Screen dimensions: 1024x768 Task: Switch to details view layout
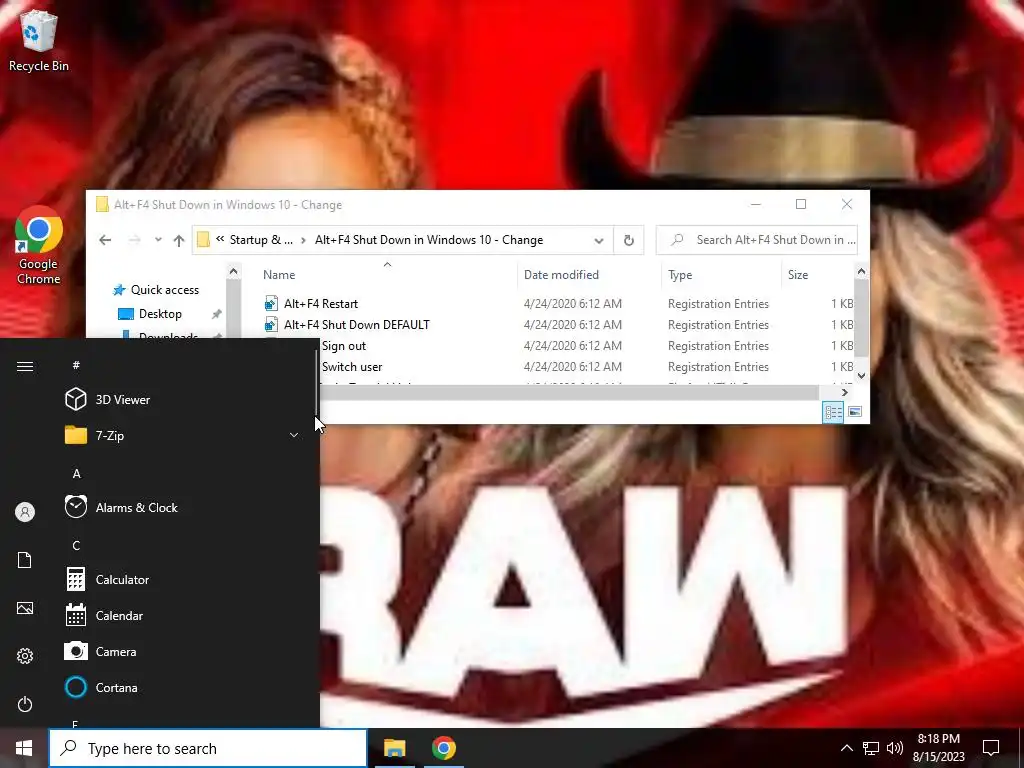pos(833,412)
